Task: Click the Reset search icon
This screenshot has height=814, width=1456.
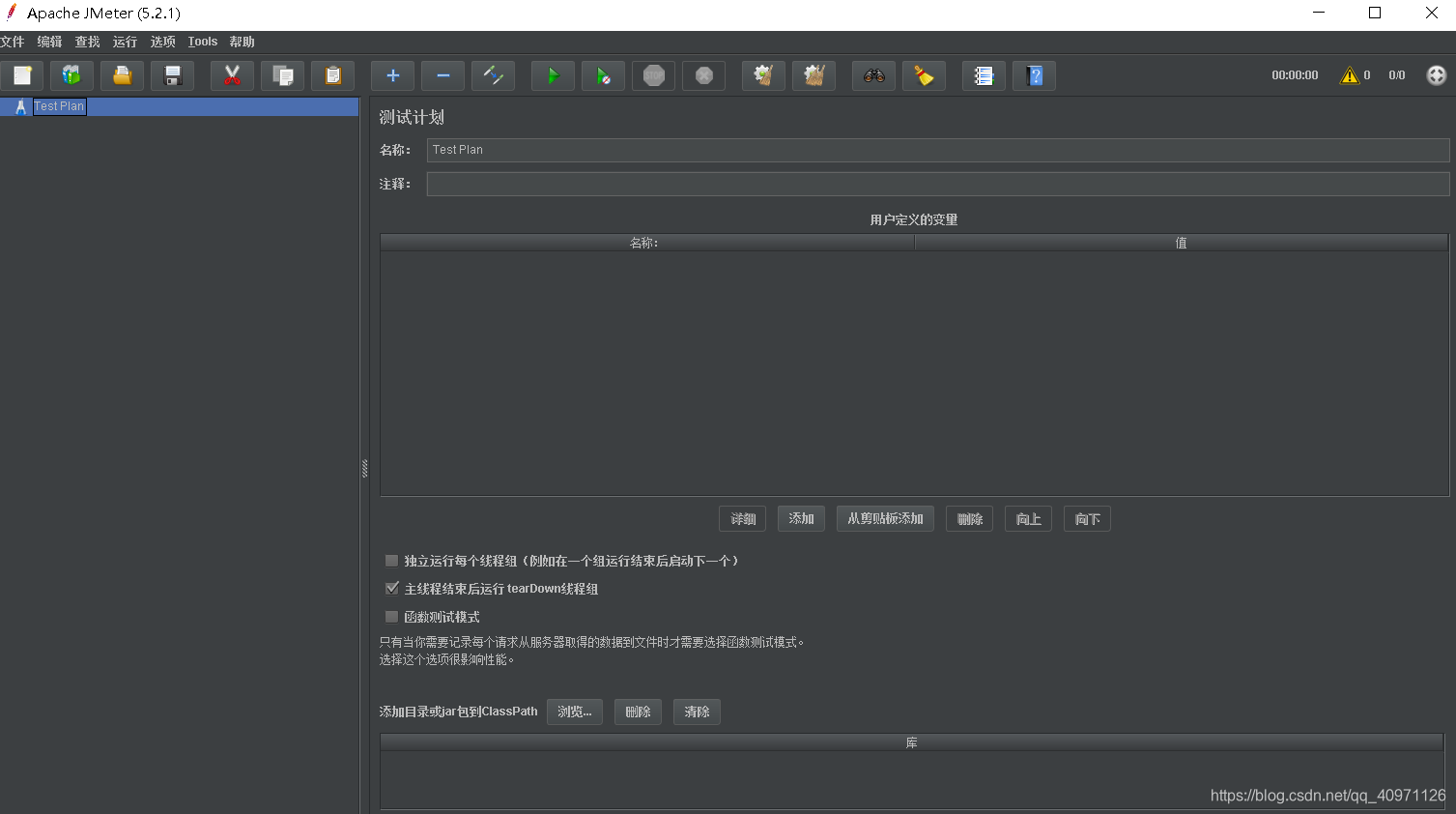Action: 924,75
